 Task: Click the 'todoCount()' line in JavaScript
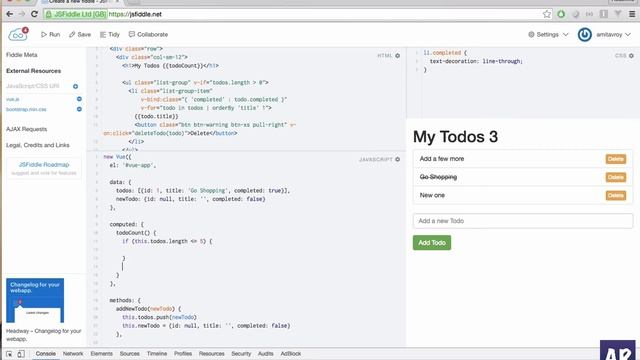pyautogui.click(x=136, y=233)
